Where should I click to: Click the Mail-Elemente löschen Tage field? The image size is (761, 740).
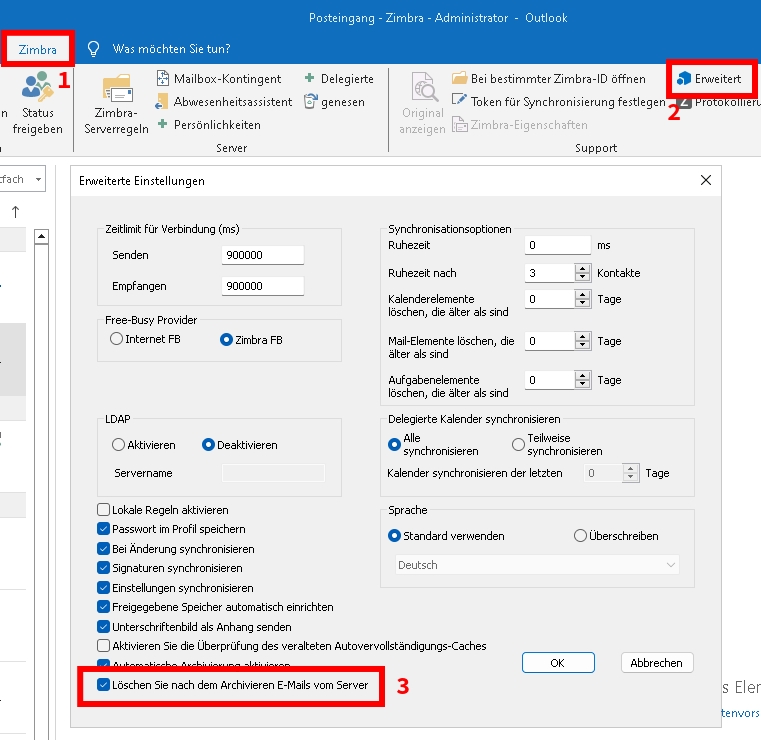click(549, 341)
